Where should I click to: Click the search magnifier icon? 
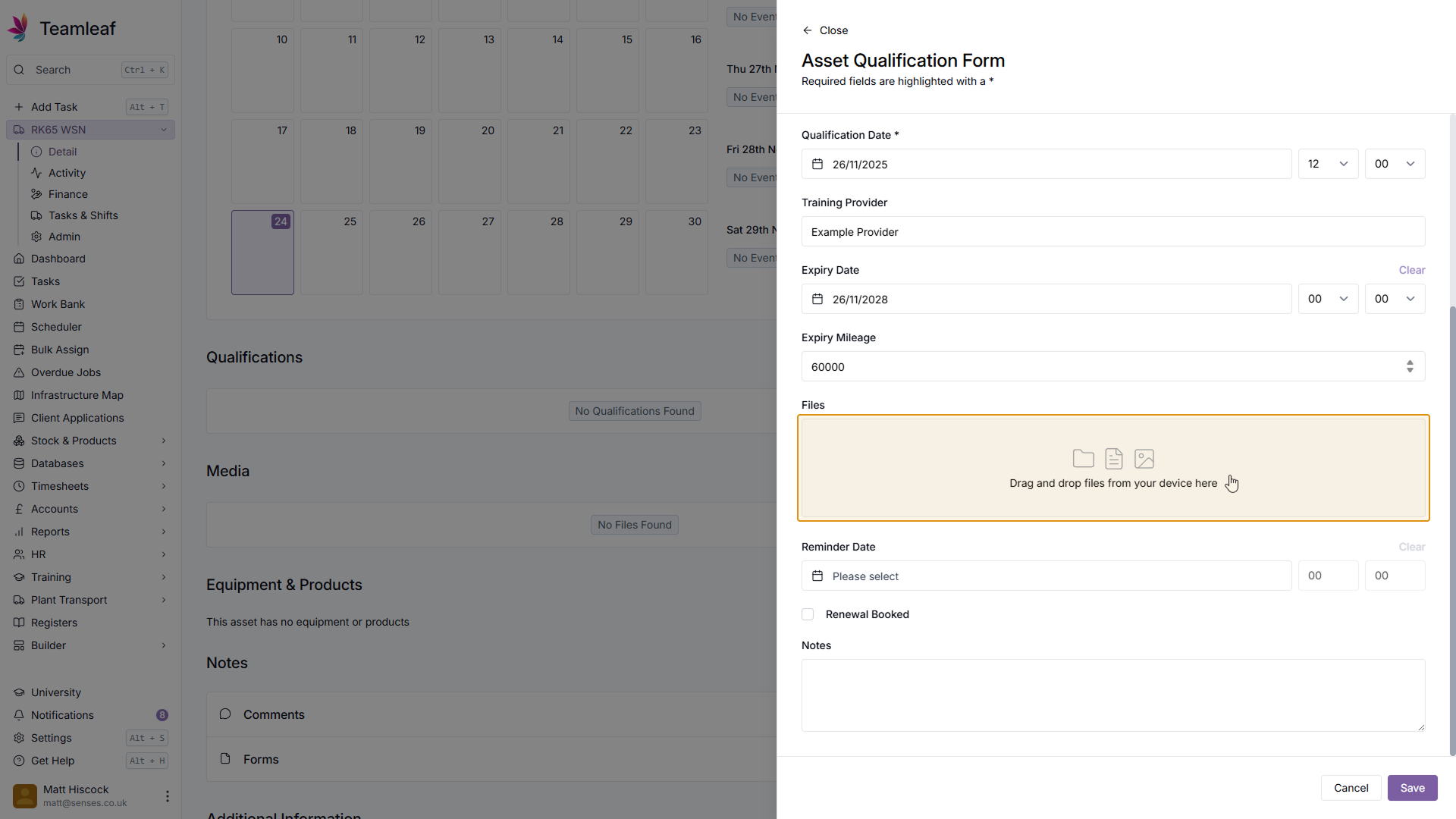pos(19,70)
